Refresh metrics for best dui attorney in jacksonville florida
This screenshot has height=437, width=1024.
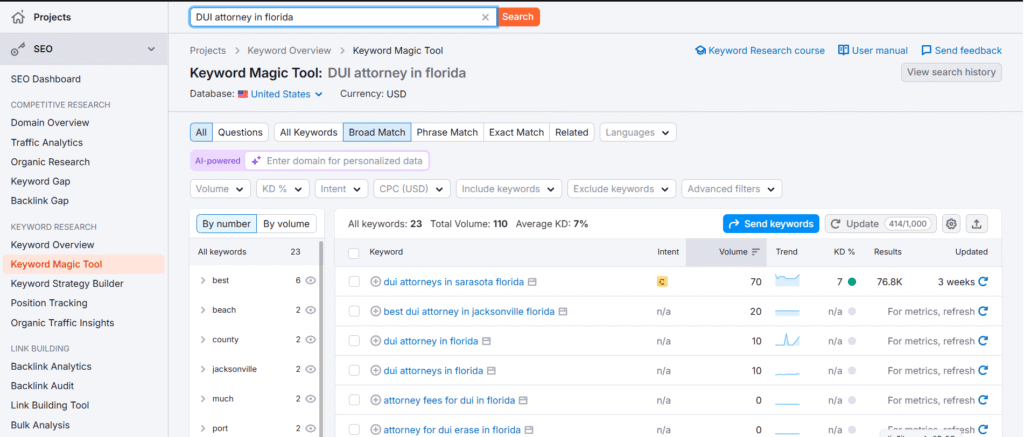point(983,312)
